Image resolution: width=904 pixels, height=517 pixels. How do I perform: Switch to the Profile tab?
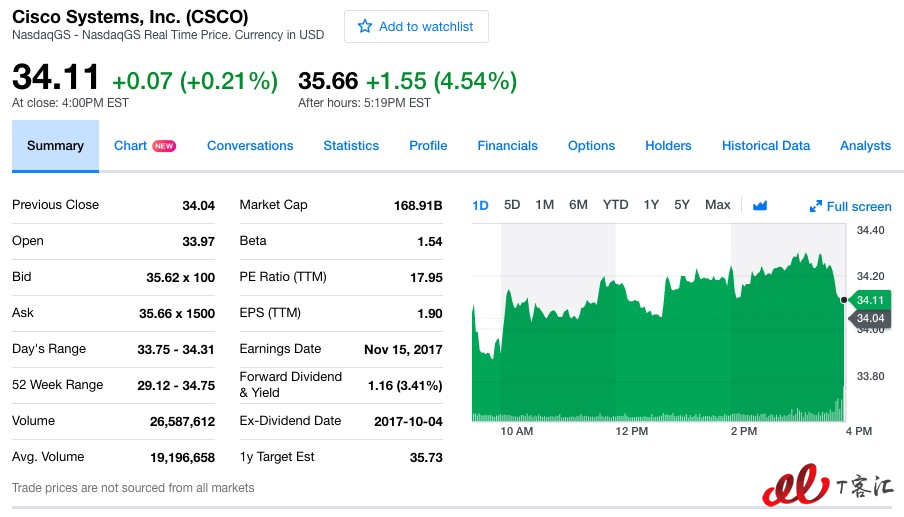(x=428, y=146)
